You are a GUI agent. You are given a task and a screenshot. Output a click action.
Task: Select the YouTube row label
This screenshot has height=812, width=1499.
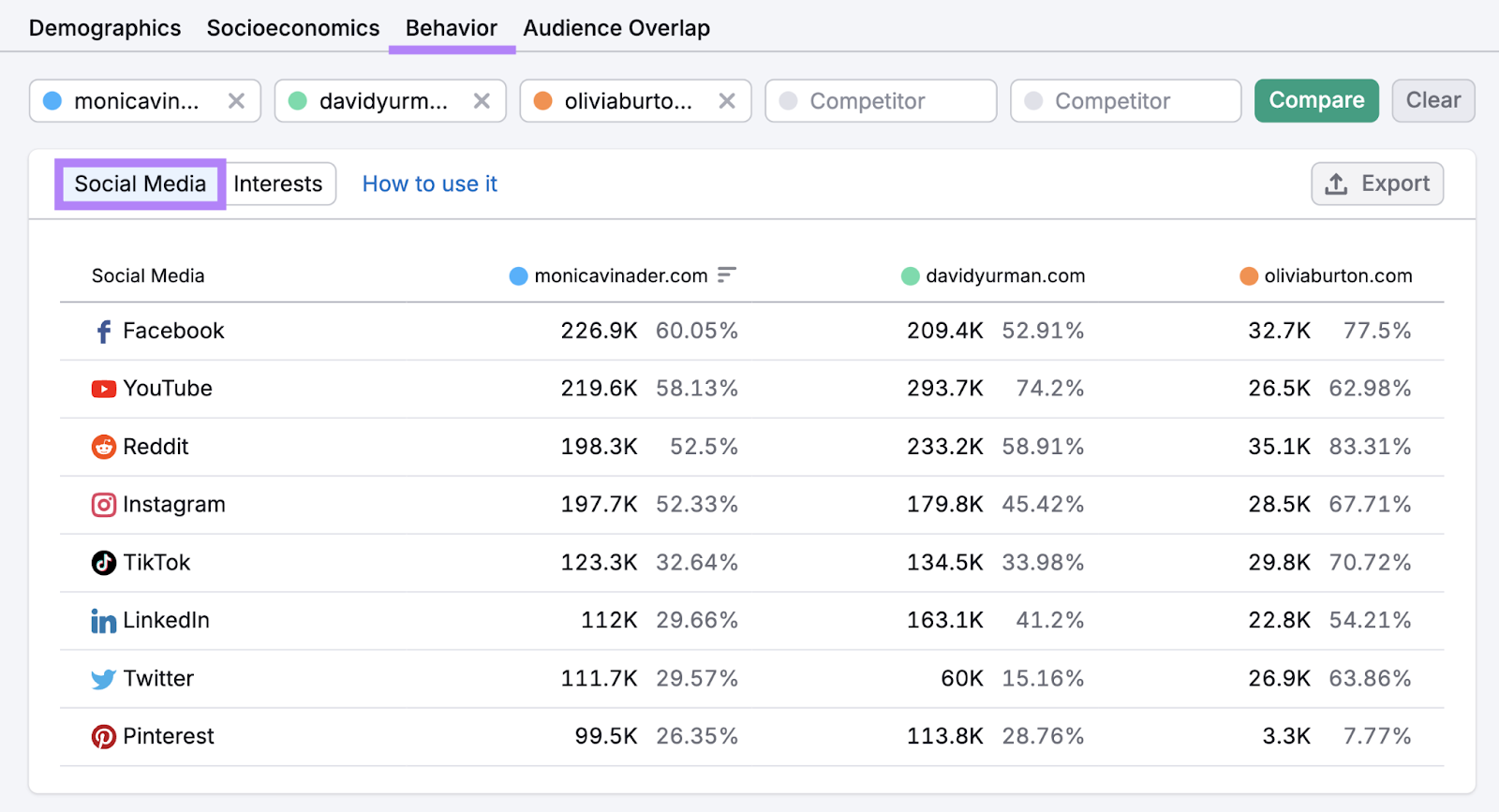(168, 388)
